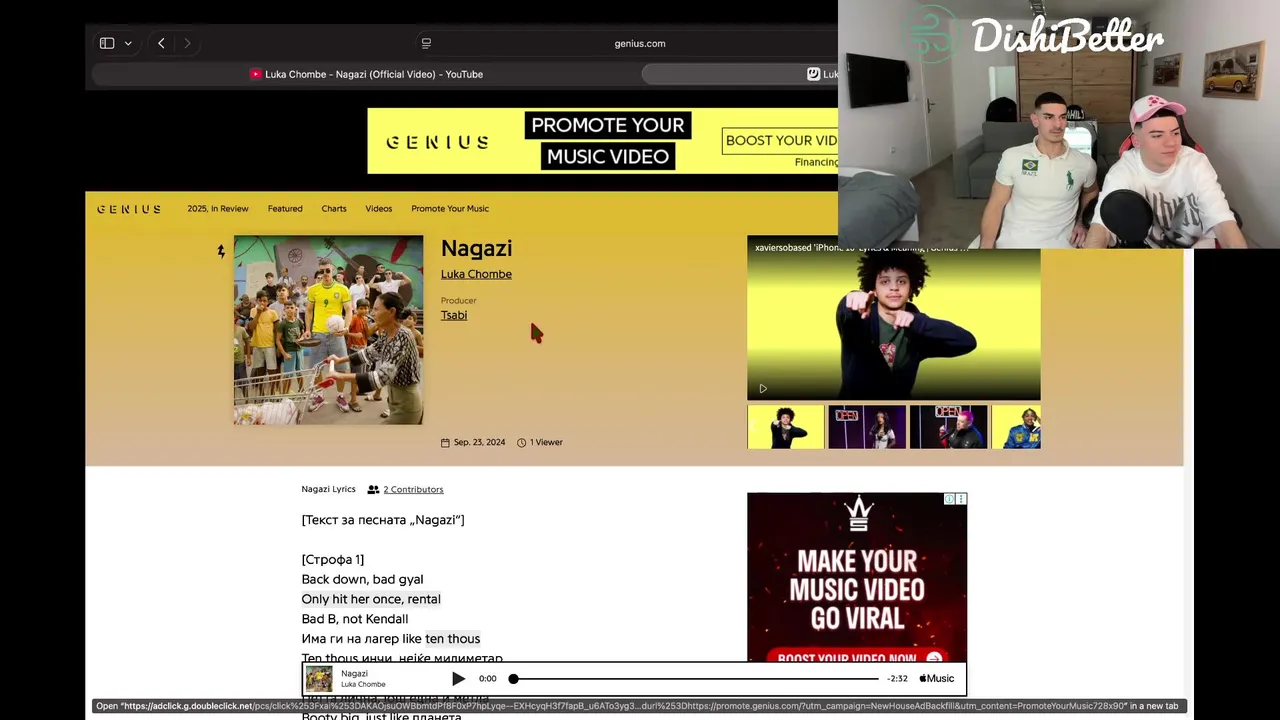This screenshot has width=1280, height=720.
Task: Open the page reader icon in address bar
Action: 426,43
